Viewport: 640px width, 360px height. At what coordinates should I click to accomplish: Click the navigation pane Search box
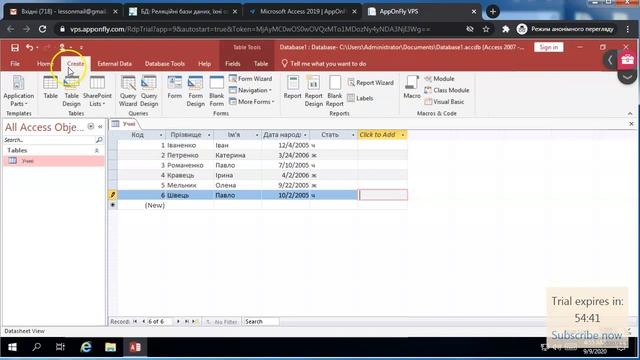(49, 140)
